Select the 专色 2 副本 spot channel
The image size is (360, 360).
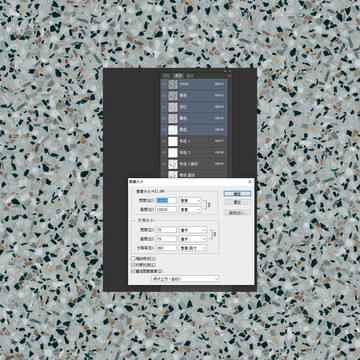pyautogui.click(x=194, y=164)
